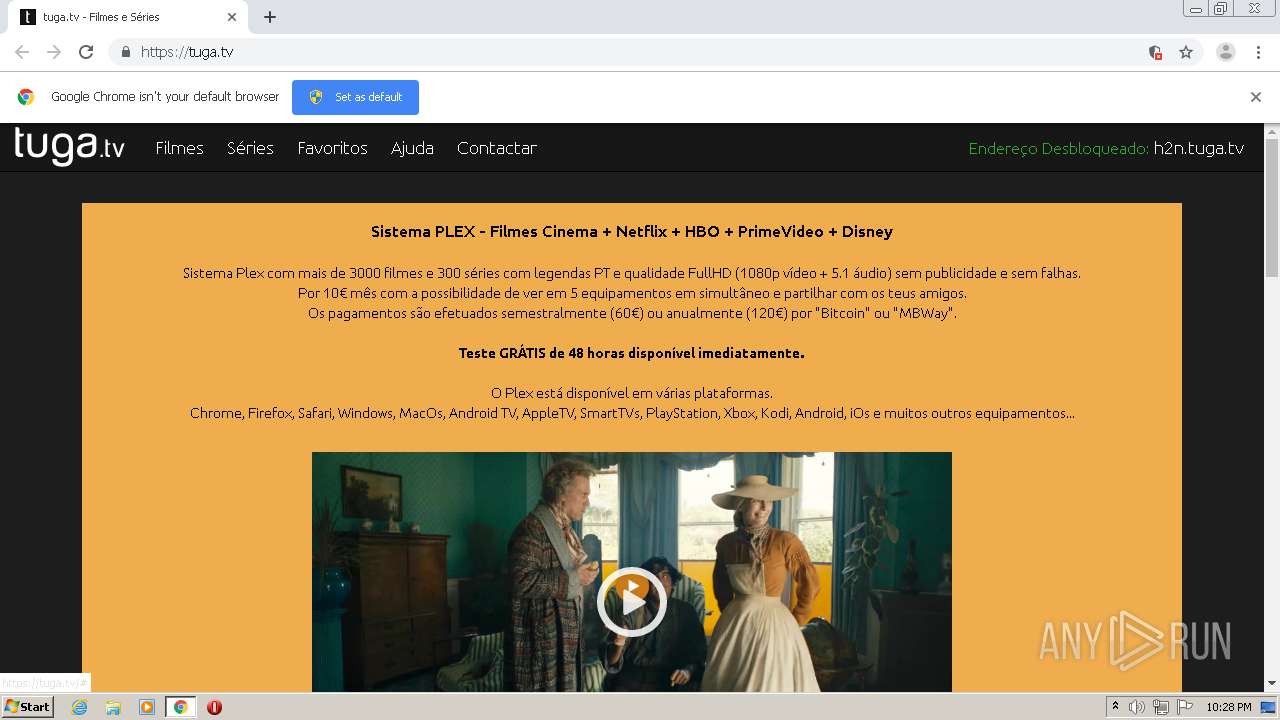Viewport: 1280px width, 720px height.
Task: Open the Contactar page
Action: [497, 148]
